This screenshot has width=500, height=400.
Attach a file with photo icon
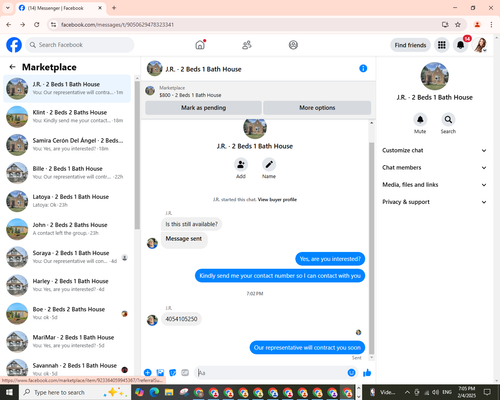point(160,373)
